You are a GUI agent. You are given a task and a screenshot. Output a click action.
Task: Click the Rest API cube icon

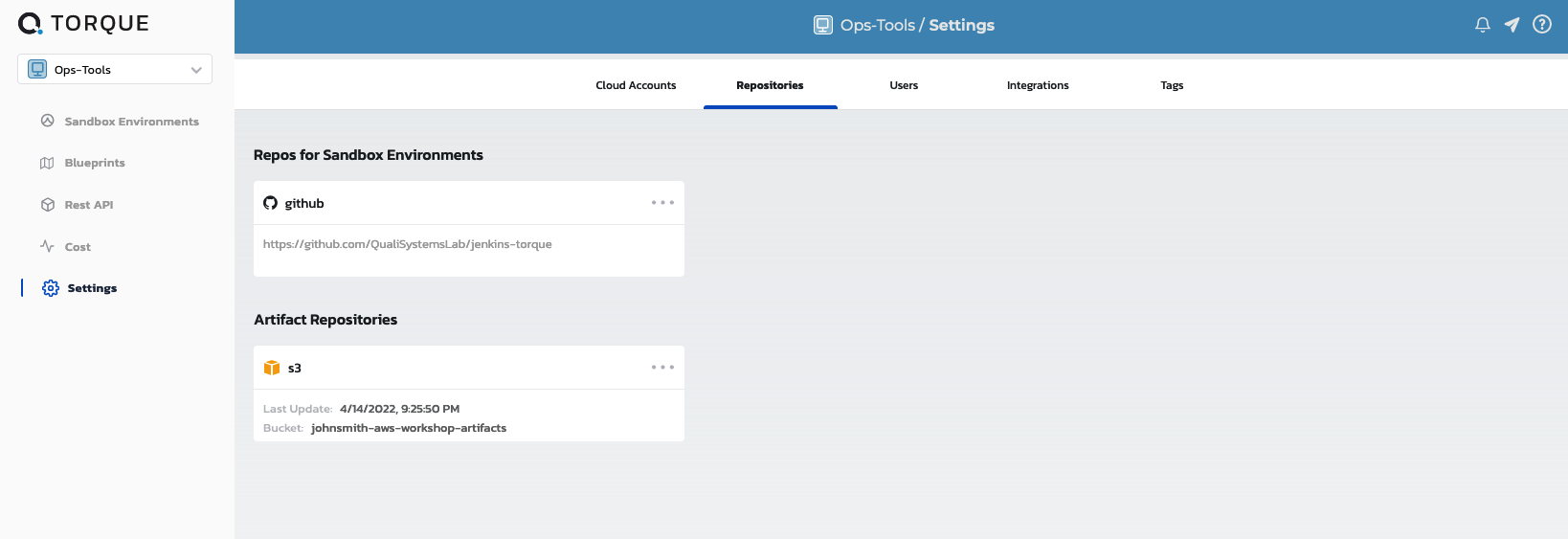pyautogui.click(x=48, y=205)
